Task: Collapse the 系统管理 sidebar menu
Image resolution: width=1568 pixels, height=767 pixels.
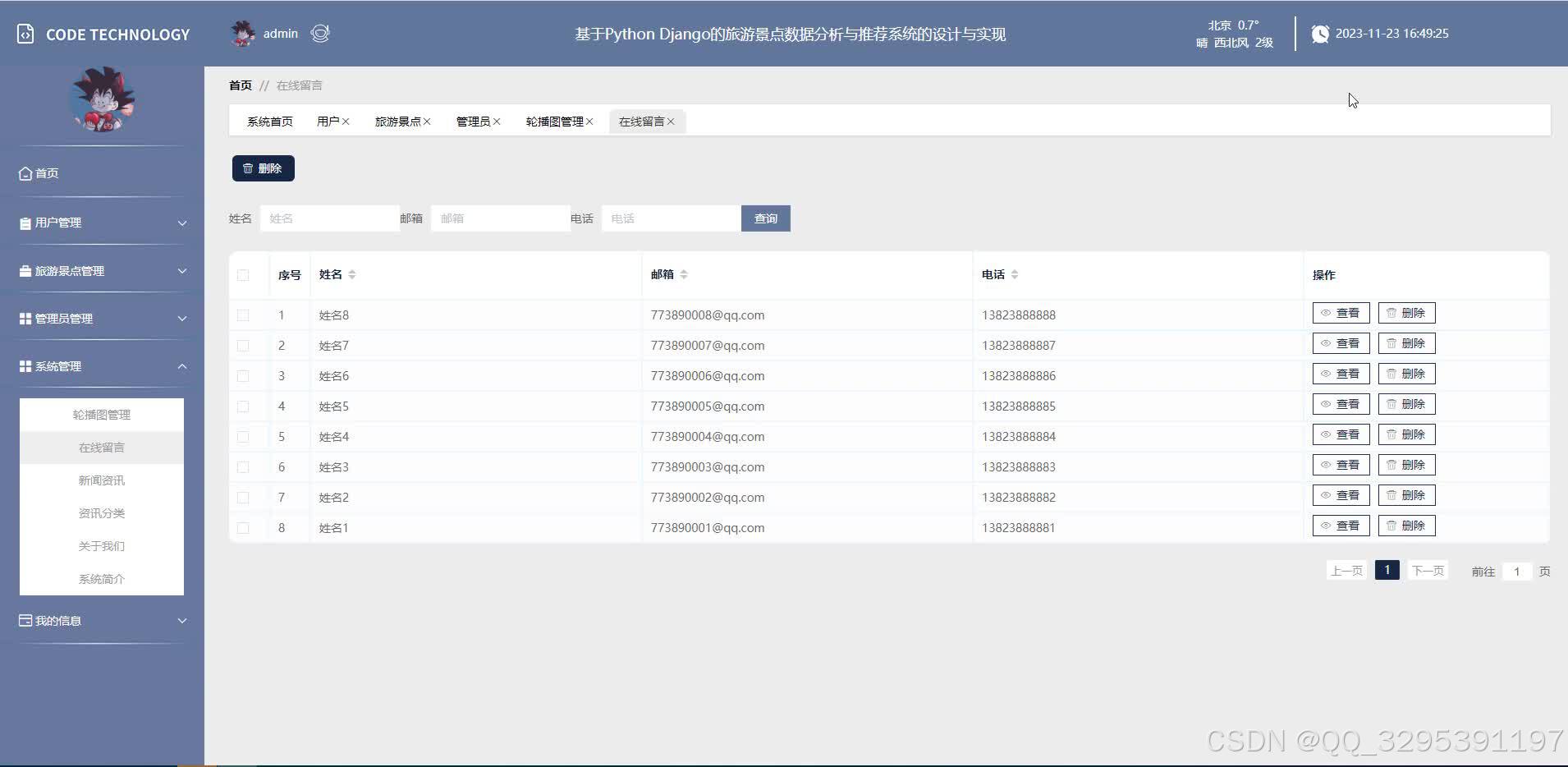Action: (103, 366)
